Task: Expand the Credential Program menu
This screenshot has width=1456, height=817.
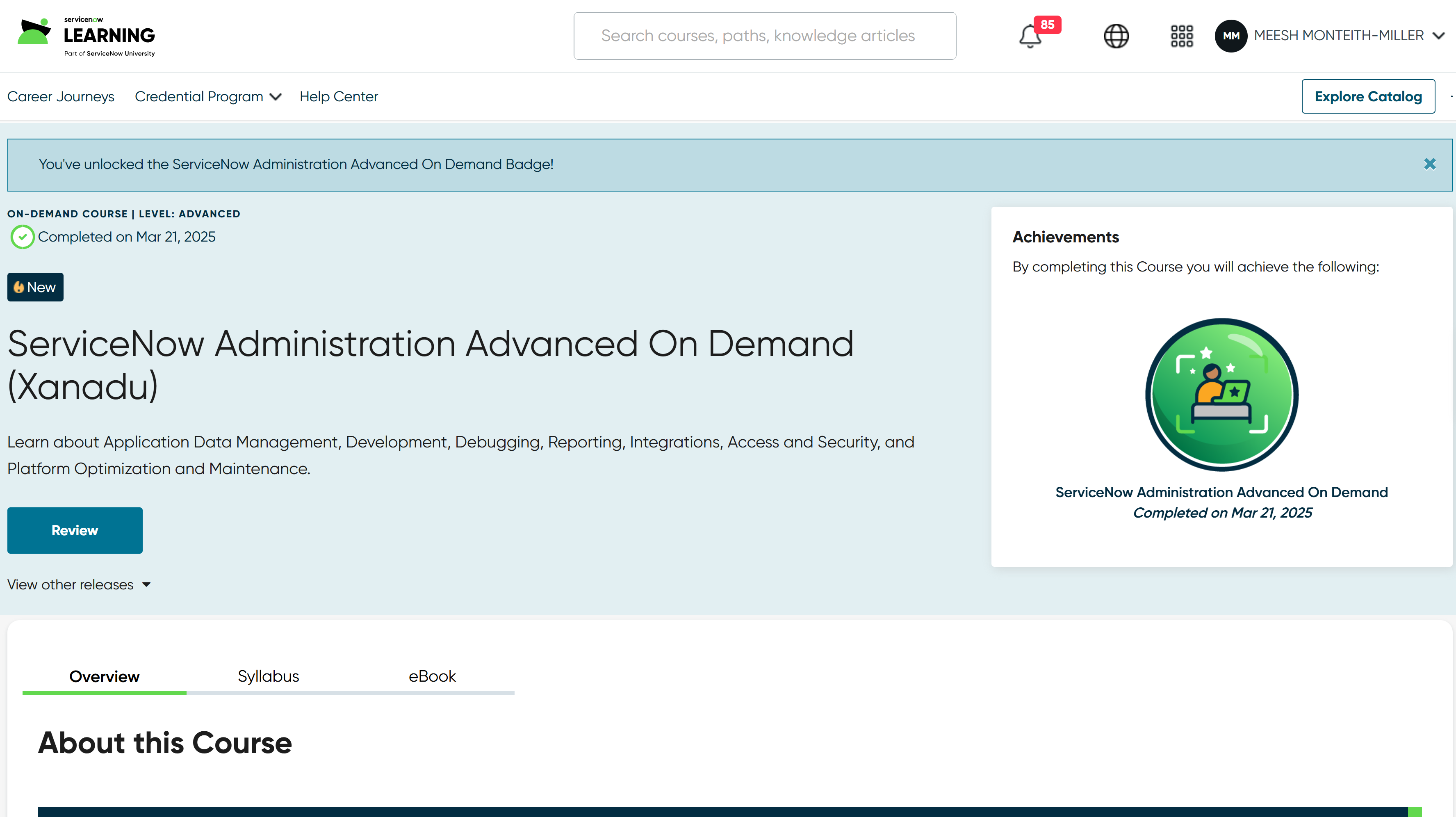Action: pyautogui.click(x=207, y=97)
